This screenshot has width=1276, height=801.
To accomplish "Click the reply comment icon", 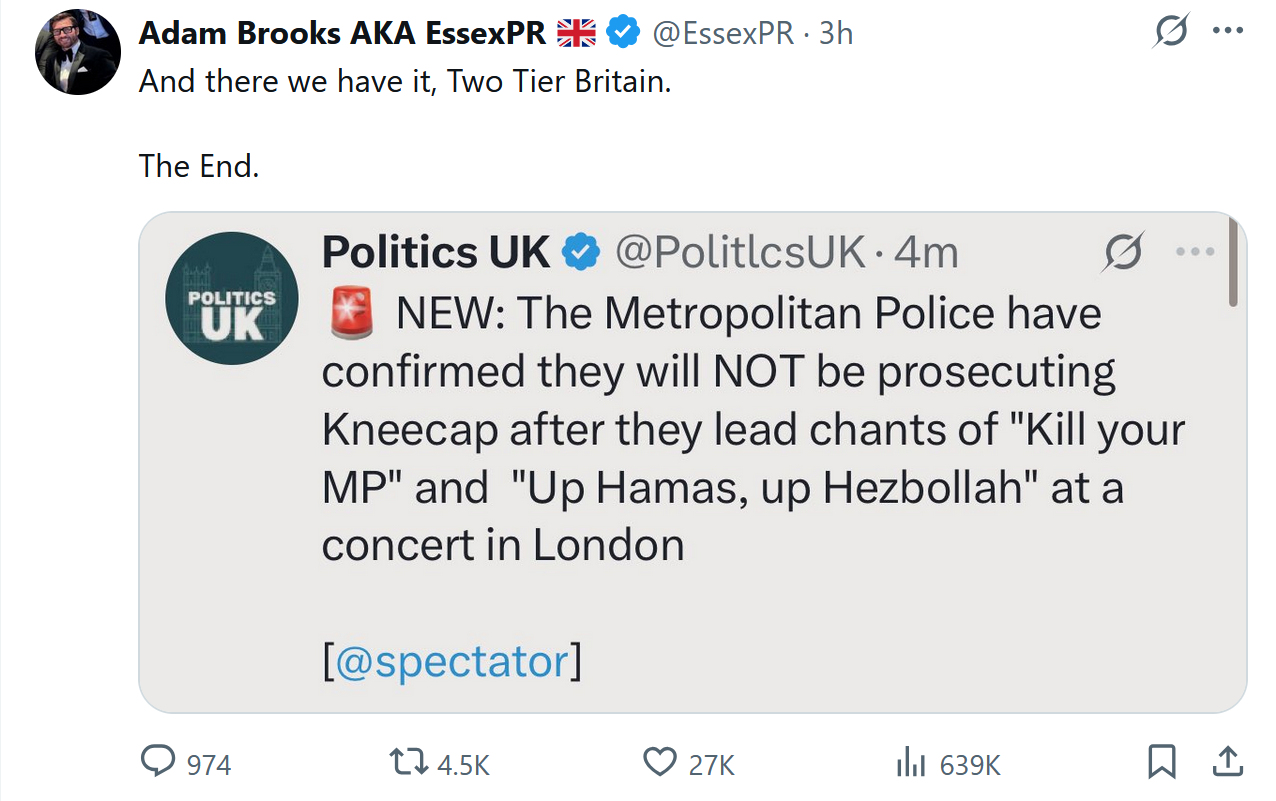I will coord(158,763).
